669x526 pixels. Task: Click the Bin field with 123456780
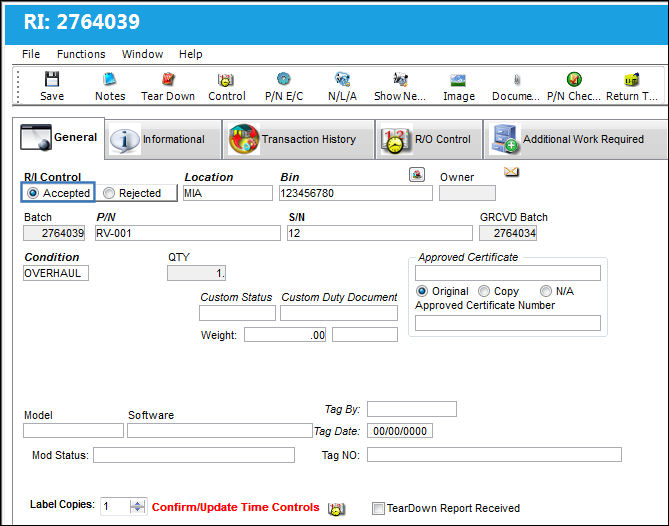tap(355, 193)
